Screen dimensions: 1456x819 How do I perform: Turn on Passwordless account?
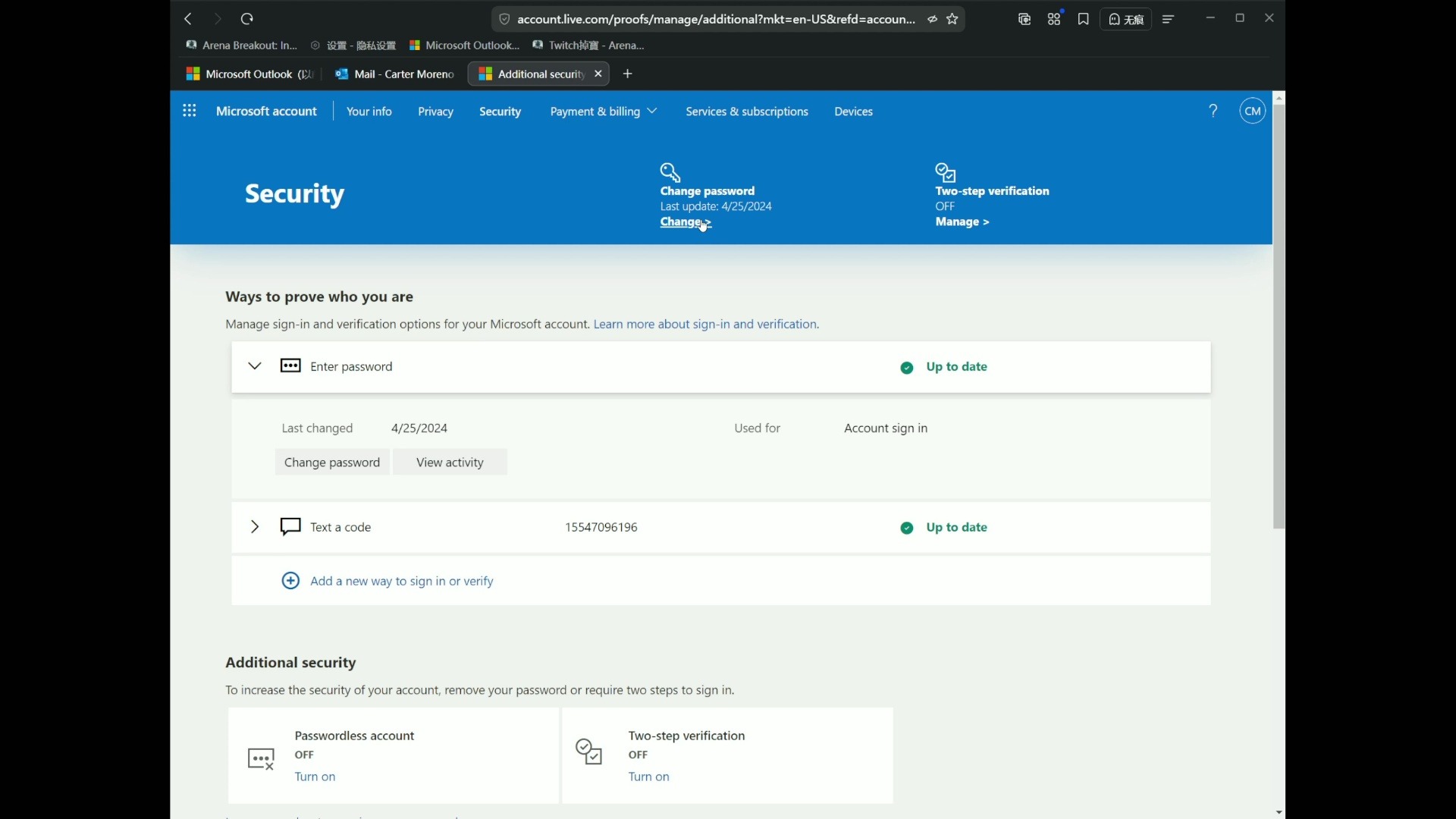(x=315, y=777)
